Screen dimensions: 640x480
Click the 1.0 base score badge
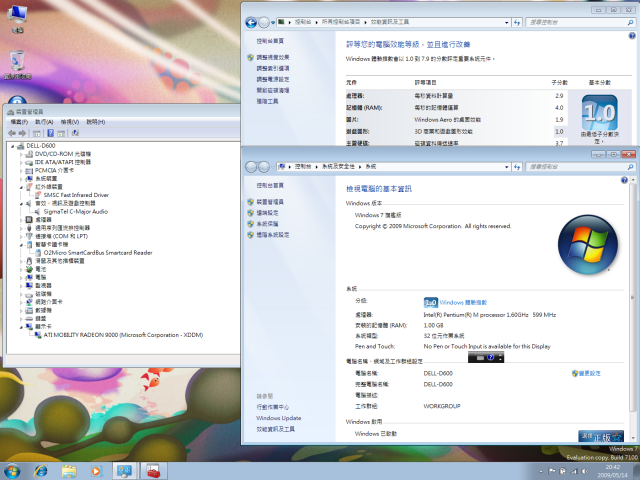coord(600,113)
